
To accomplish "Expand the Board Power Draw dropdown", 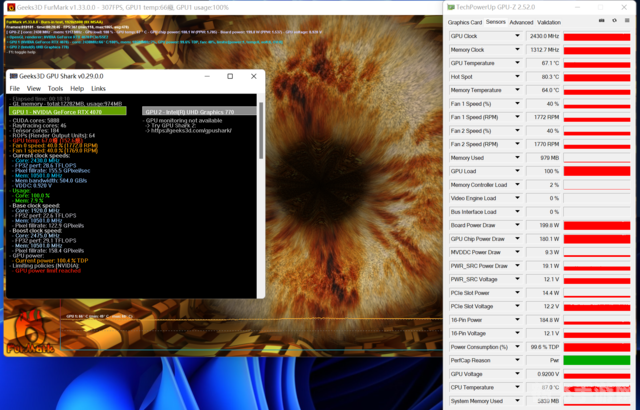I will point(517,225).
